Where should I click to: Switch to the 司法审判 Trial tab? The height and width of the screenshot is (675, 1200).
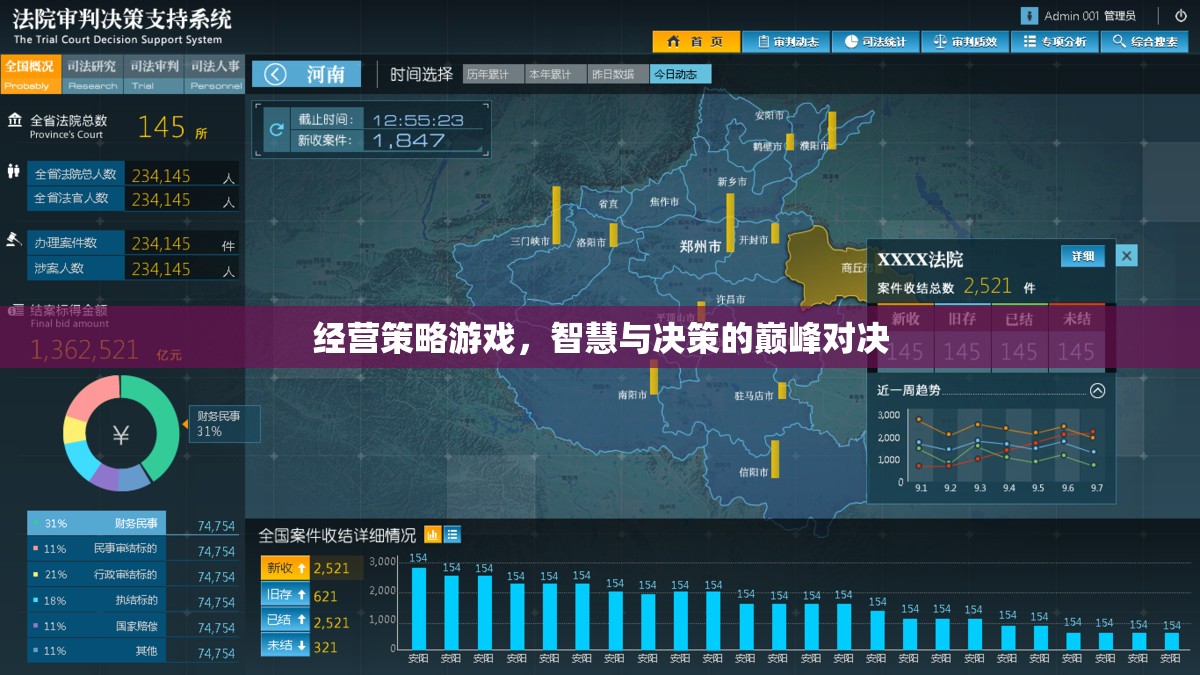click(x=154, y=73)
